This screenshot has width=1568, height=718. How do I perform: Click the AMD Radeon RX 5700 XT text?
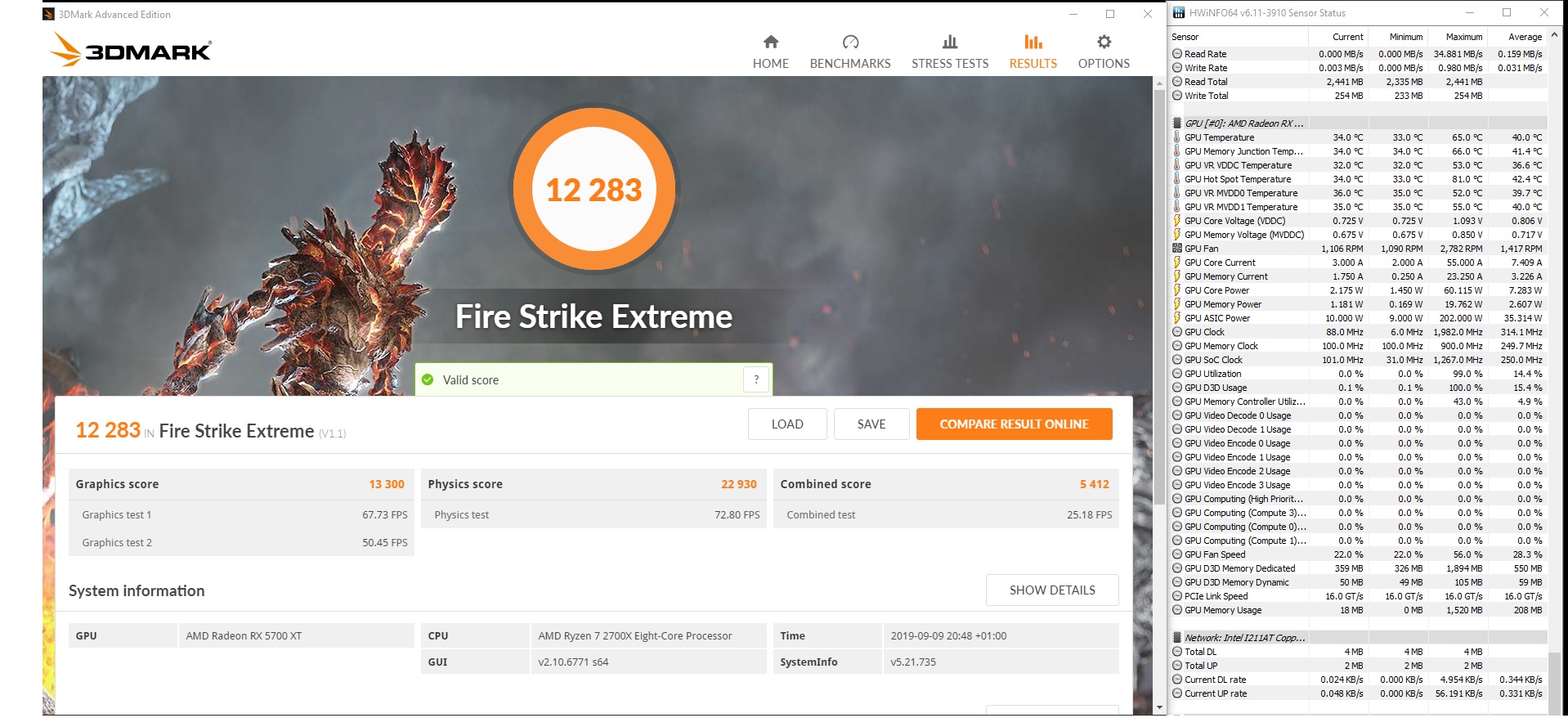244,635
